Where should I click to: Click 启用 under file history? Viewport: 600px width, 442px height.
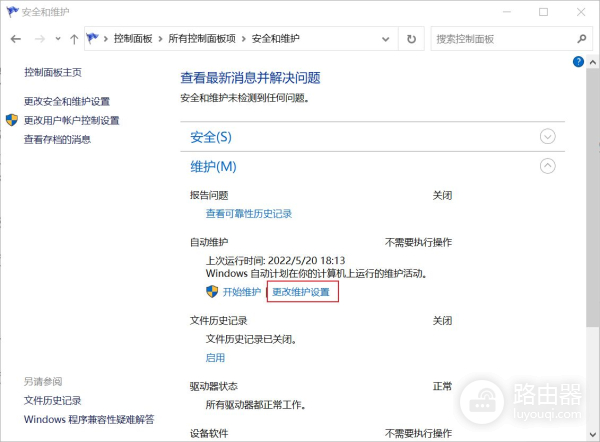(x=215, y=358)
